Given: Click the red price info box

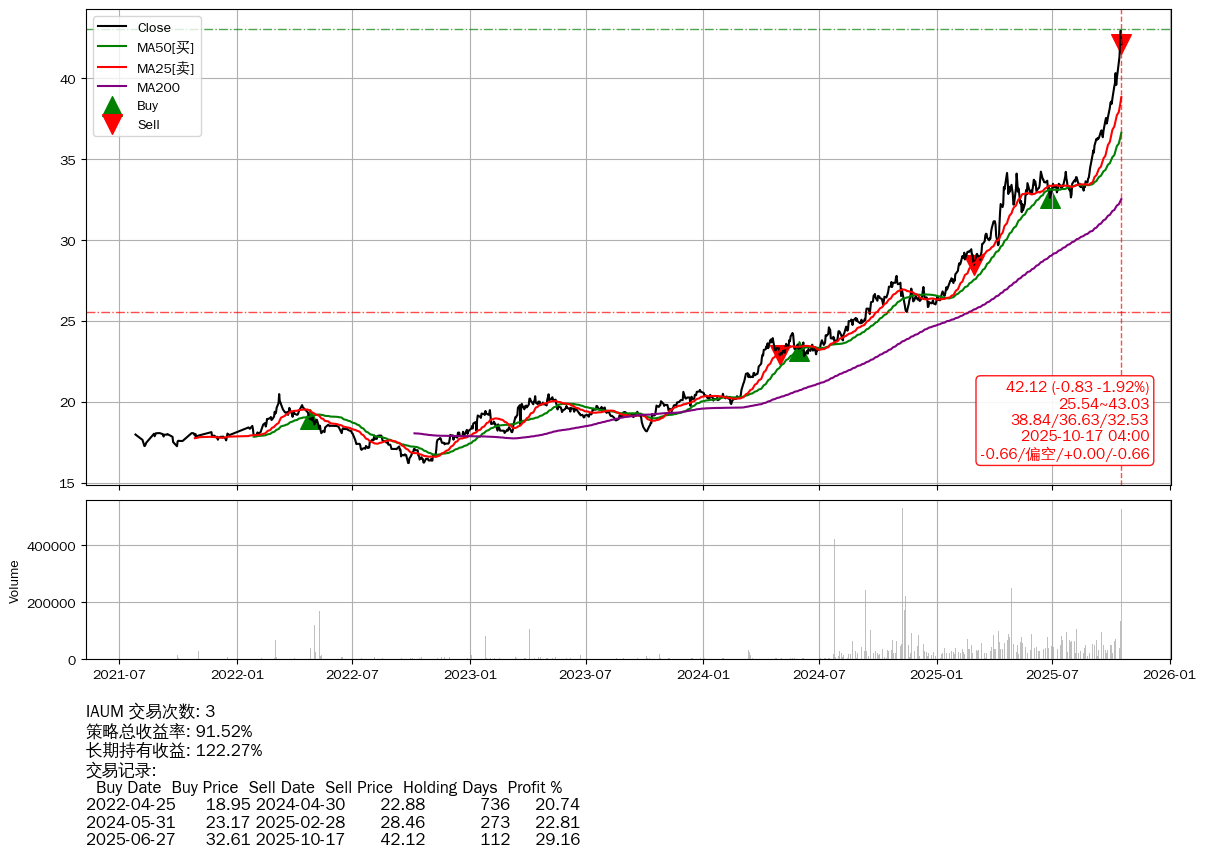Looking at the screenshot, I should coord(1064,420).
